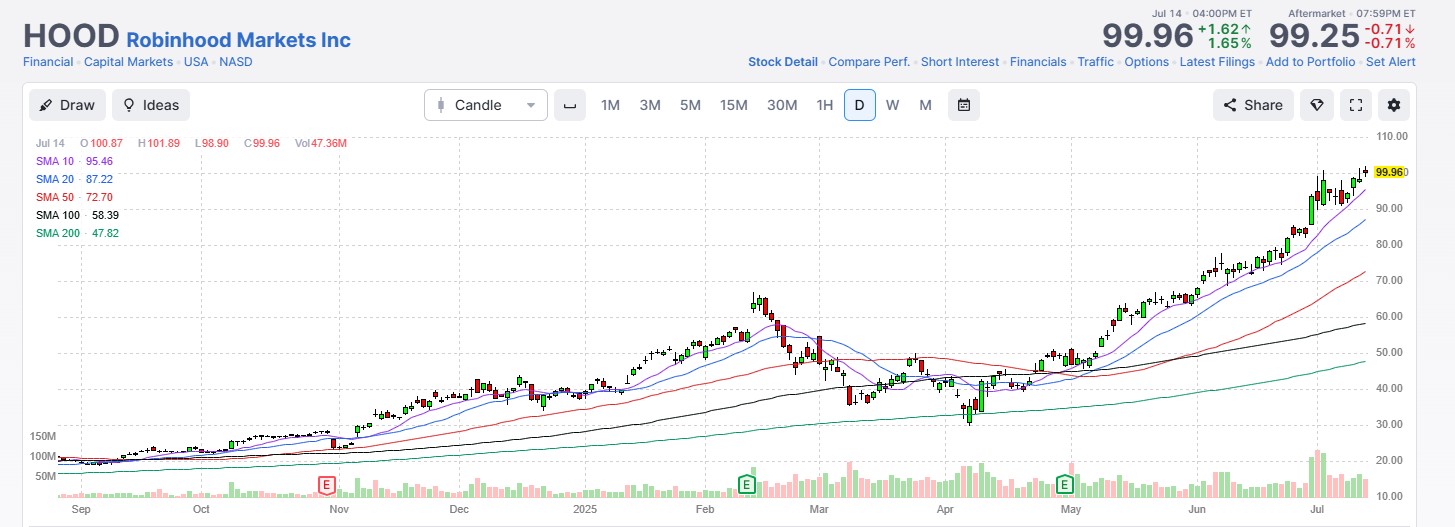Open the Capital Markets industry link
This screenshot has height=527, width=1455.
[x=128, y=62]
